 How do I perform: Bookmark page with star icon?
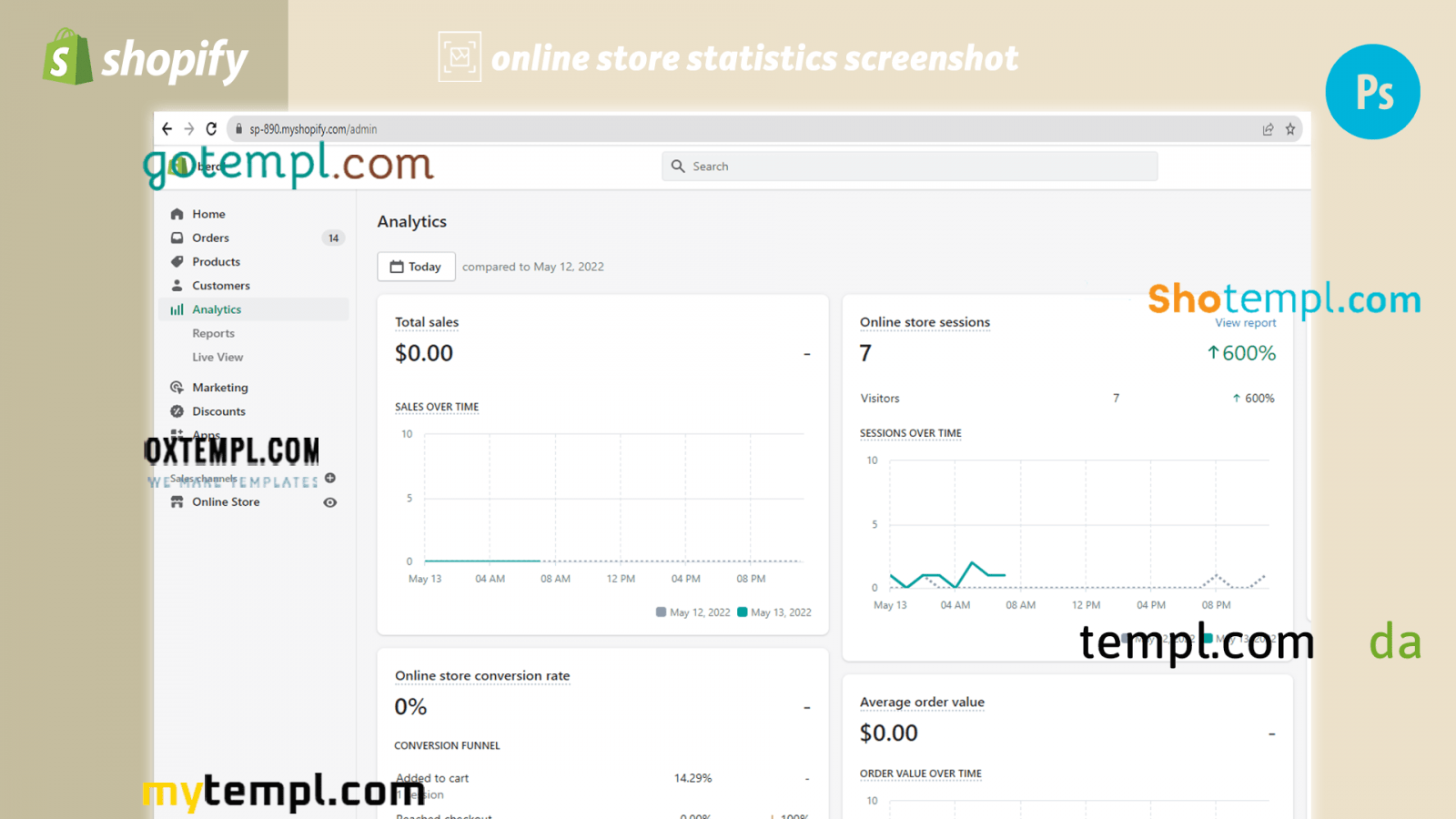(1289, 129)
